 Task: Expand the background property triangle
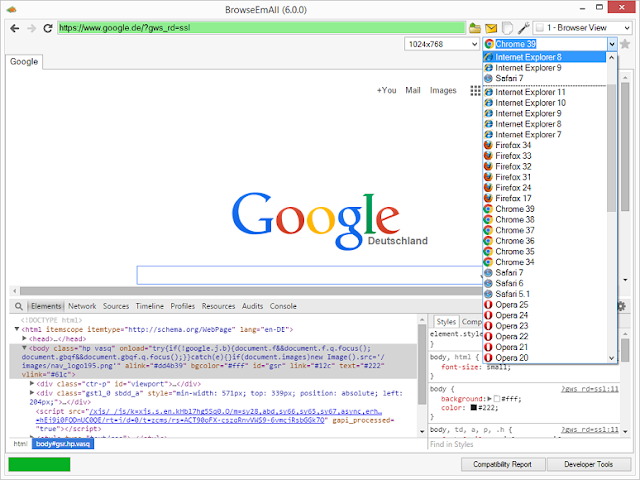point(489,398)
